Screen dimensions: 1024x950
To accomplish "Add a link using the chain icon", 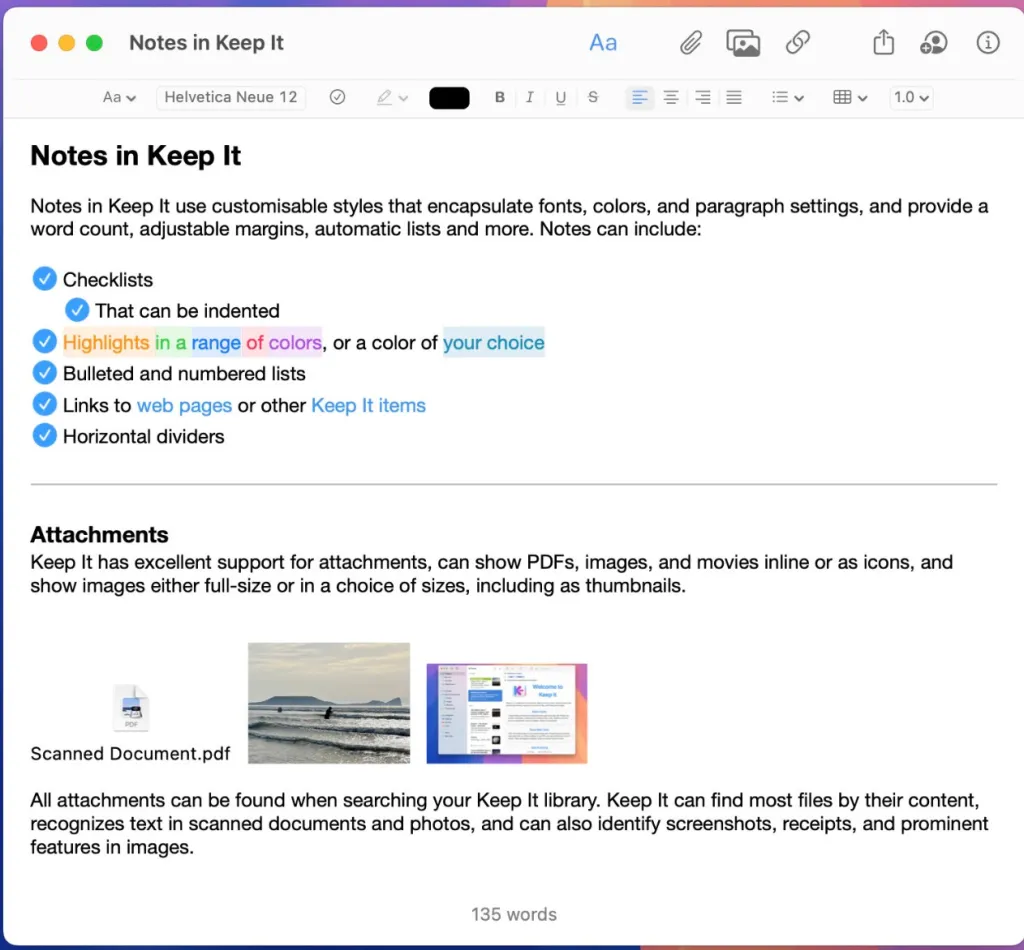I will point(797,43).
